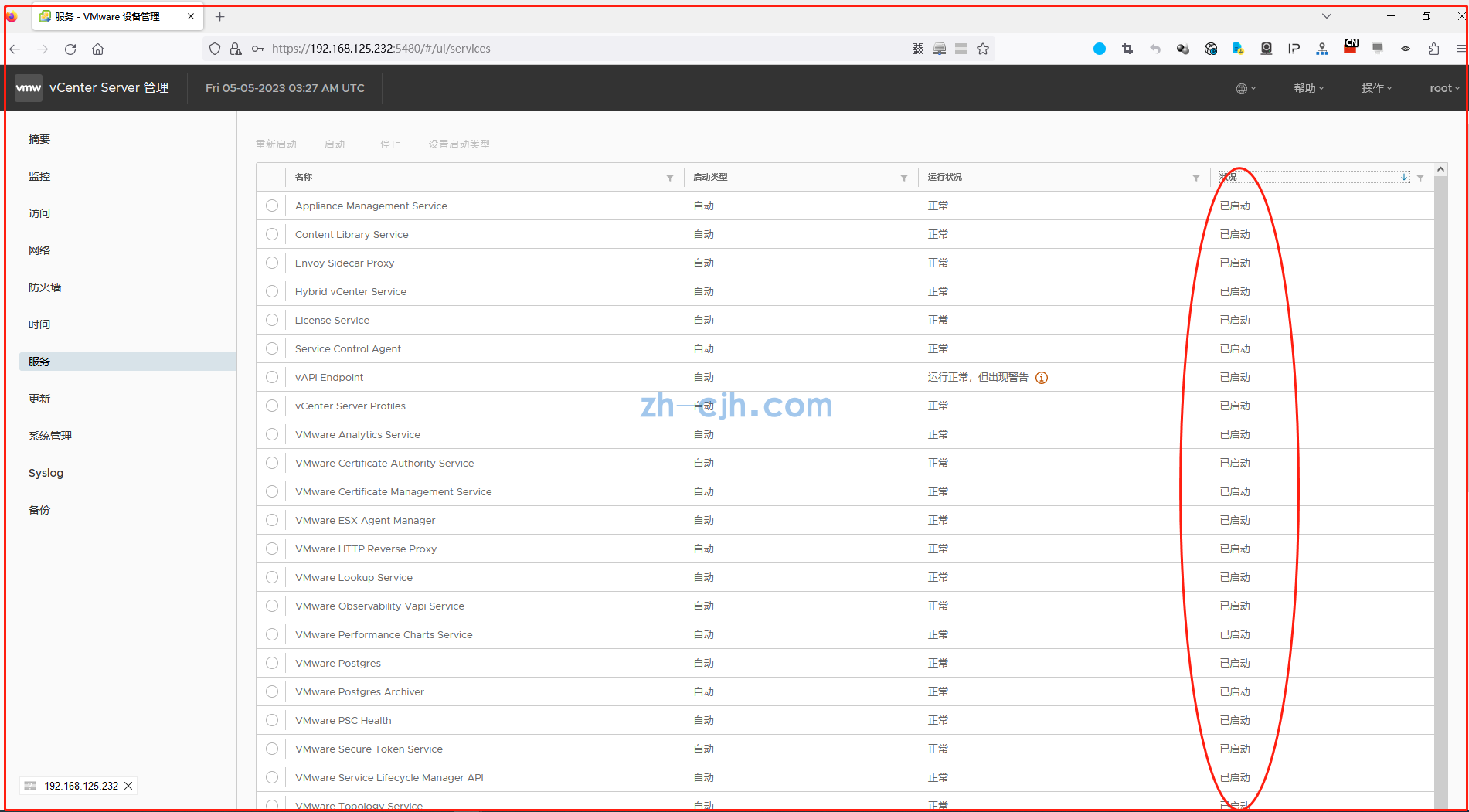Click the browser back arrow
Image resolution: width=1469 pixels, height=812 pixels.
pos(15,49)
